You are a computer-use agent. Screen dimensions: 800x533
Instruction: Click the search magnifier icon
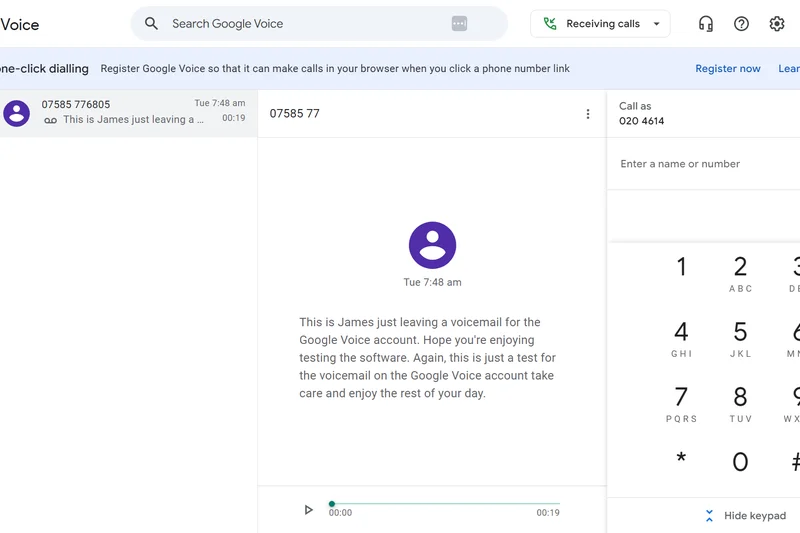(151, 23)
